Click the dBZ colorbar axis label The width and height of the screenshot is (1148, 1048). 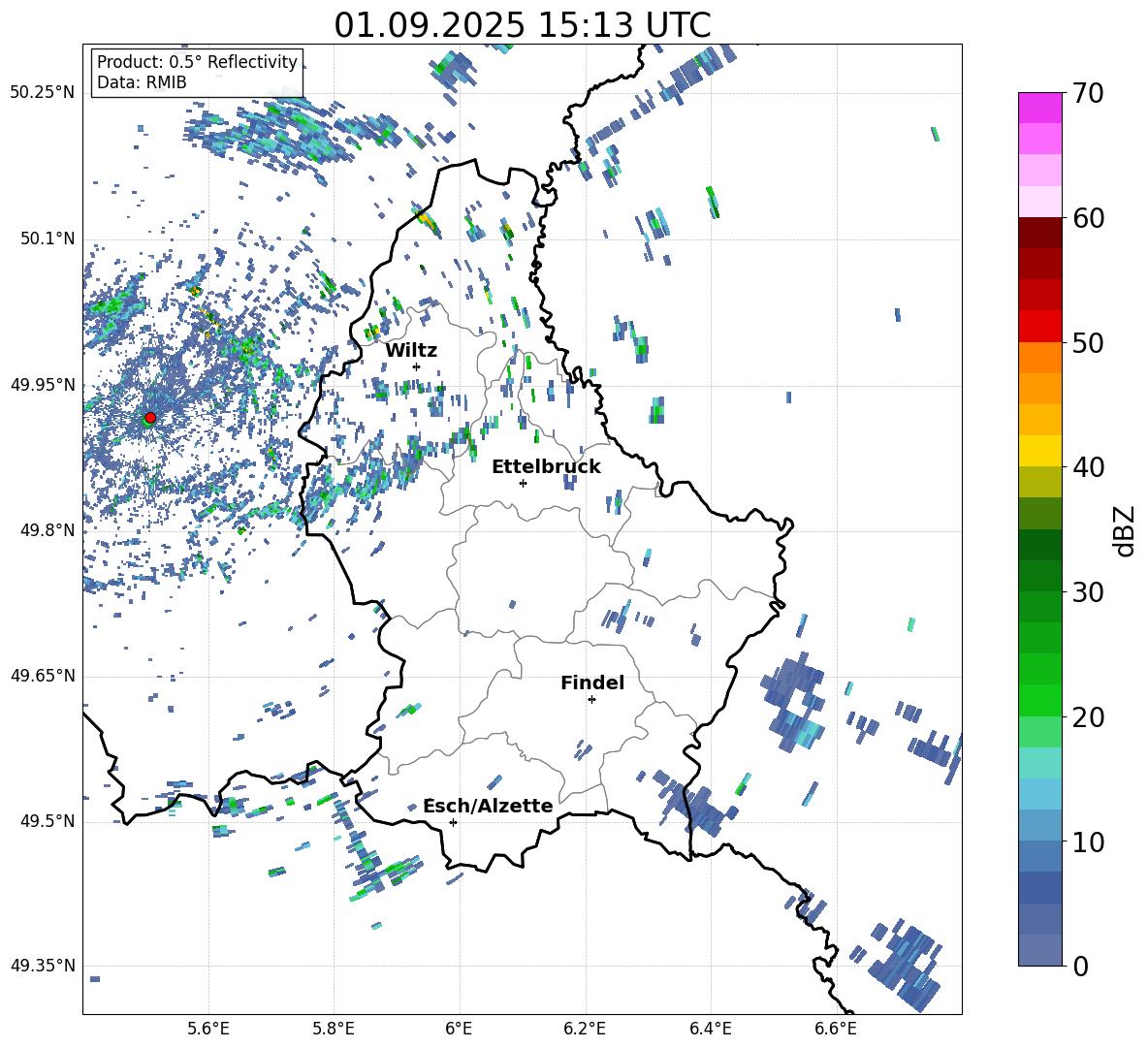pos(1126,530)
